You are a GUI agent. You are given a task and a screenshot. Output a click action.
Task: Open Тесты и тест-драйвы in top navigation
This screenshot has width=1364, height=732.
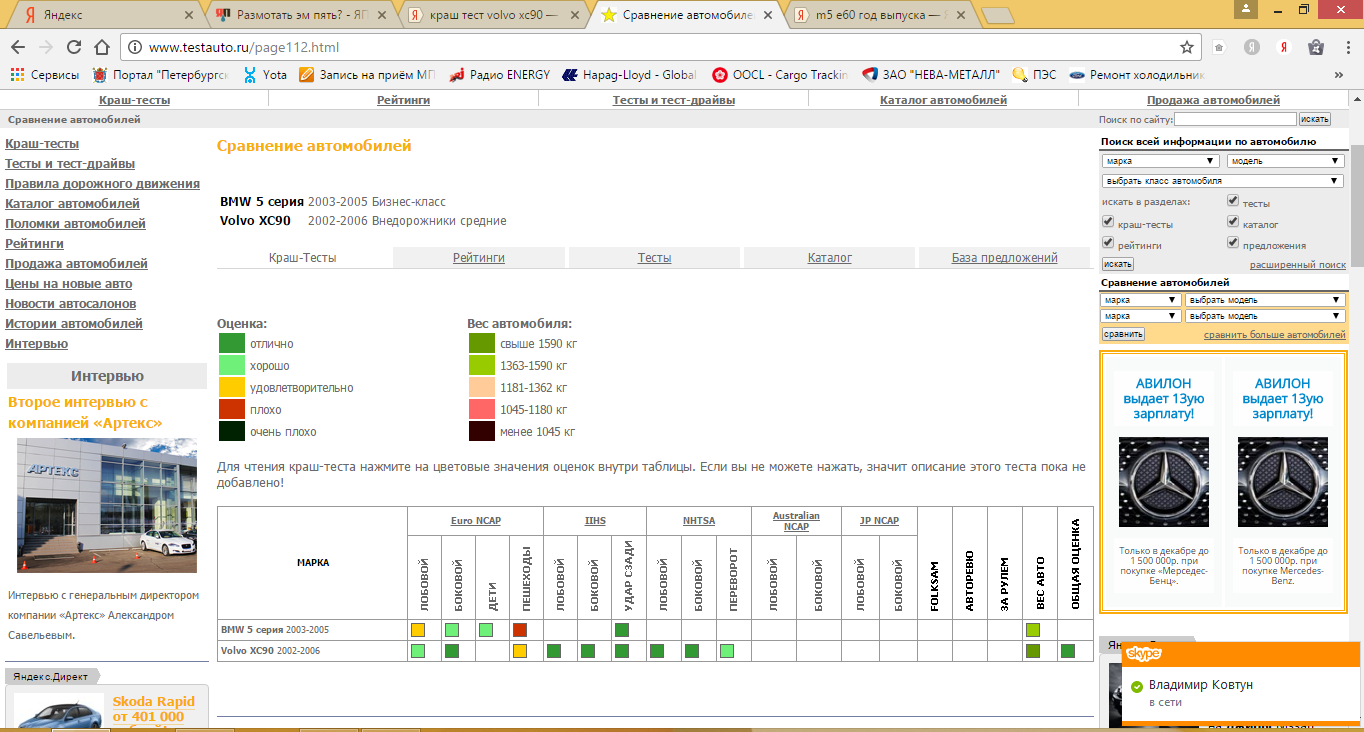[674, 100]
